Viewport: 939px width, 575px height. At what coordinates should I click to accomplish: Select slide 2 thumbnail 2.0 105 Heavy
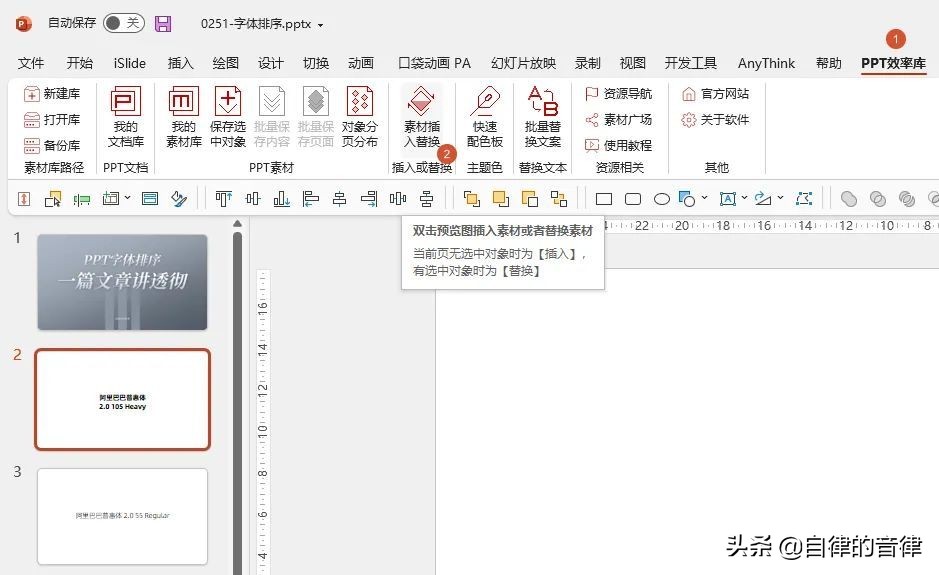pos(122,400)
